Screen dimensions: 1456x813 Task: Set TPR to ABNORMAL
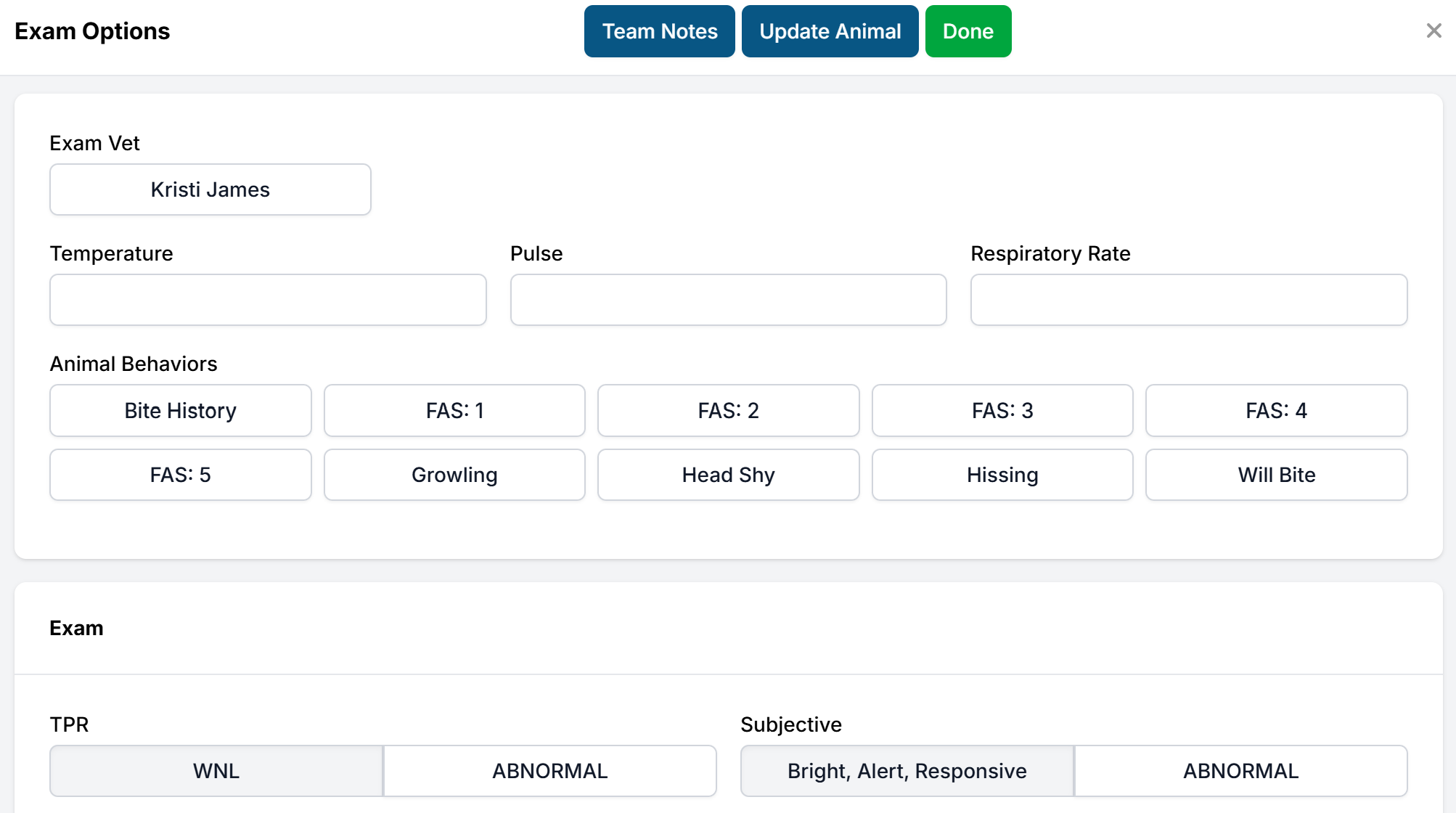[549, 771]
